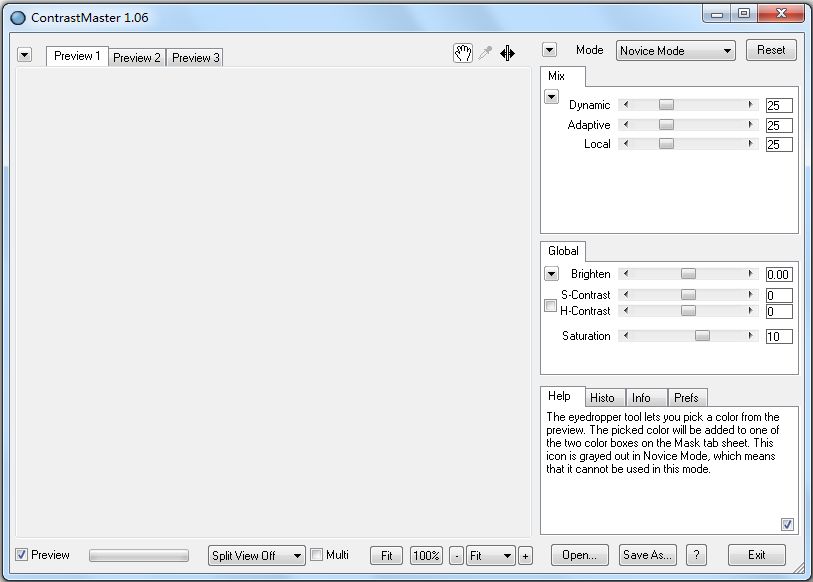Viewport: 813px width, 582px height.
Task: Click the progress bar next to Preview checkbox
Action: tap(138, 556)
